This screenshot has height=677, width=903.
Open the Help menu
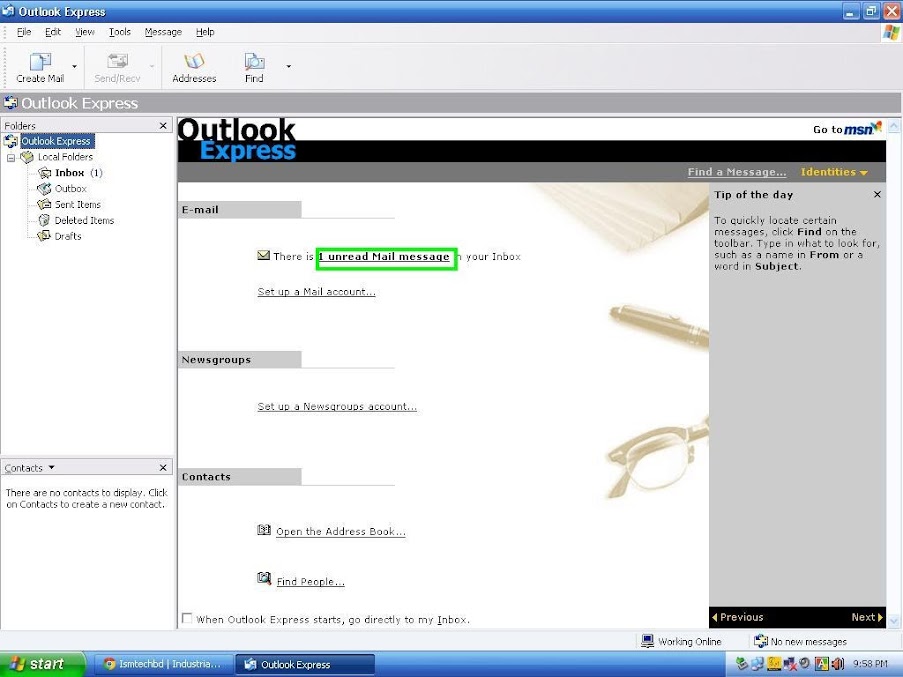(205, 32)
